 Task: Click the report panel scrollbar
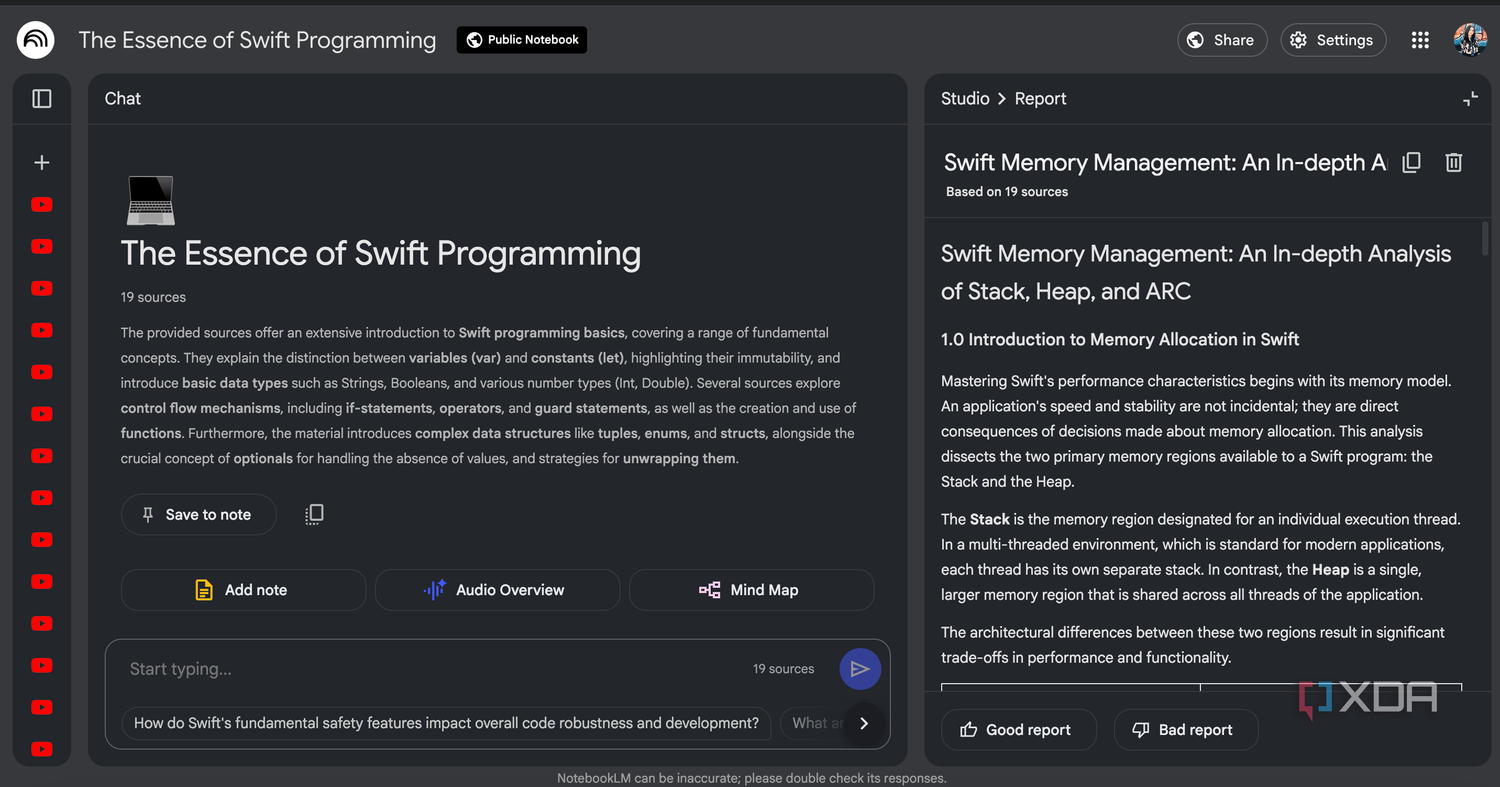click(x=1485, y=239)
